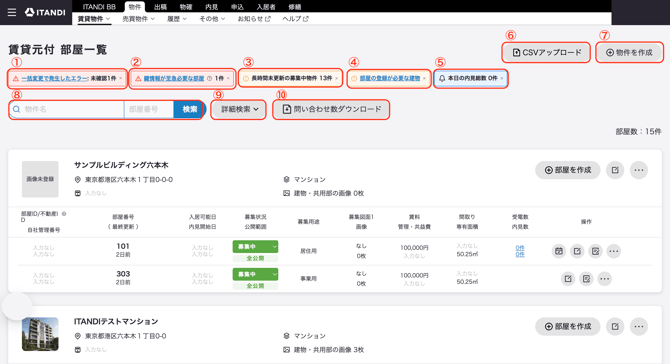Dismiss the 鍵情報が至急必要な部屋 chip
The width and height of the screenshot is (670, 364).
point(228,79)
